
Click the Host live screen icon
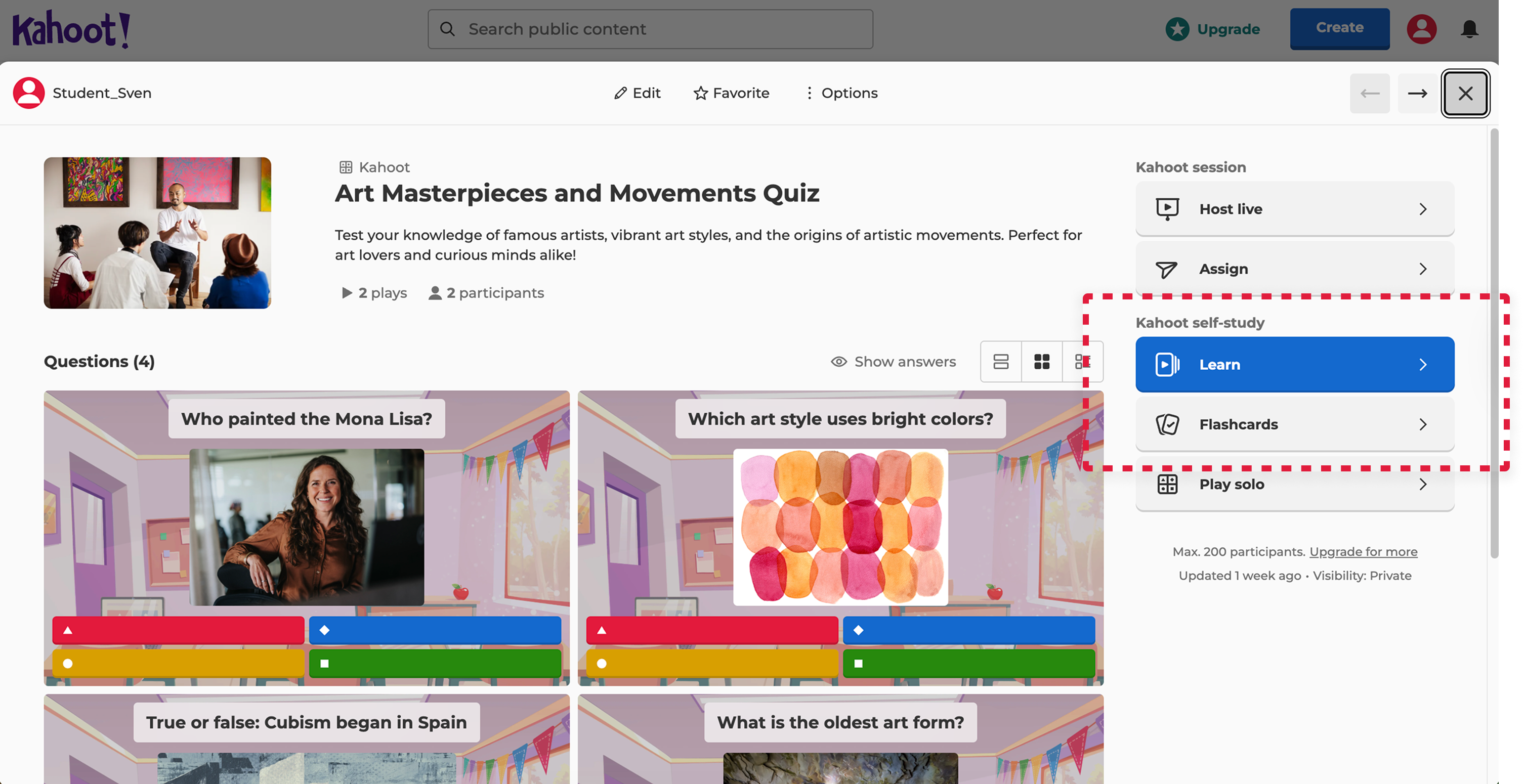point(1167,209)
